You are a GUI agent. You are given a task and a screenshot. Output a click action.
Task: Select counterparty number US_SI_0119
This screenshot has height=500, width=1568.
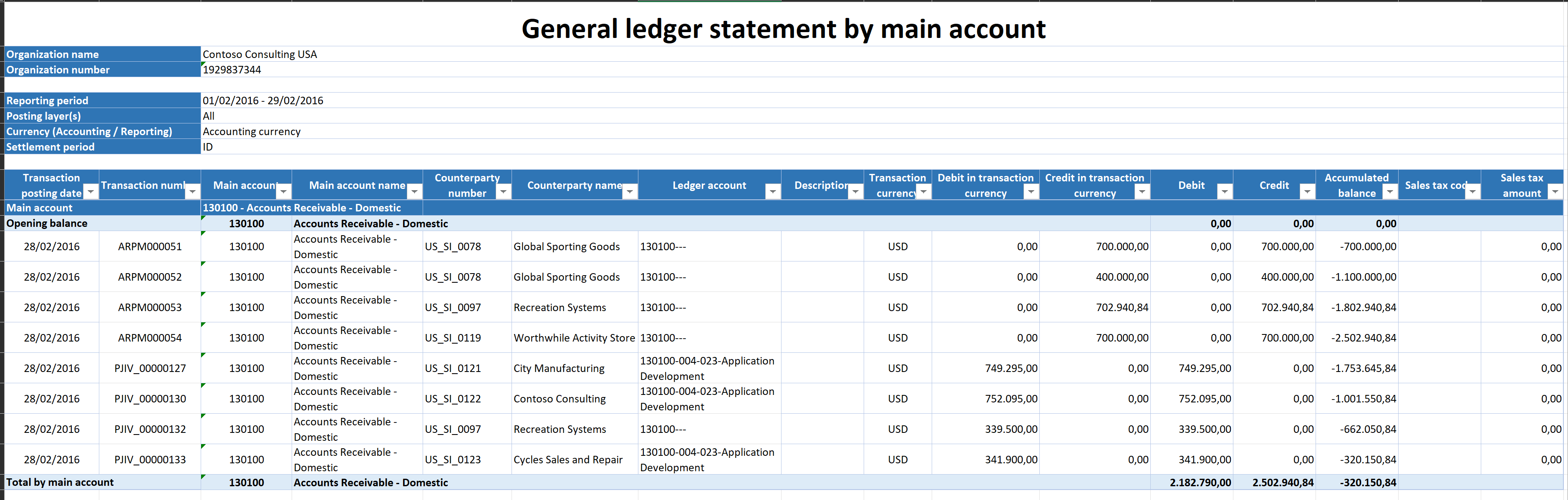pos(467,338)
